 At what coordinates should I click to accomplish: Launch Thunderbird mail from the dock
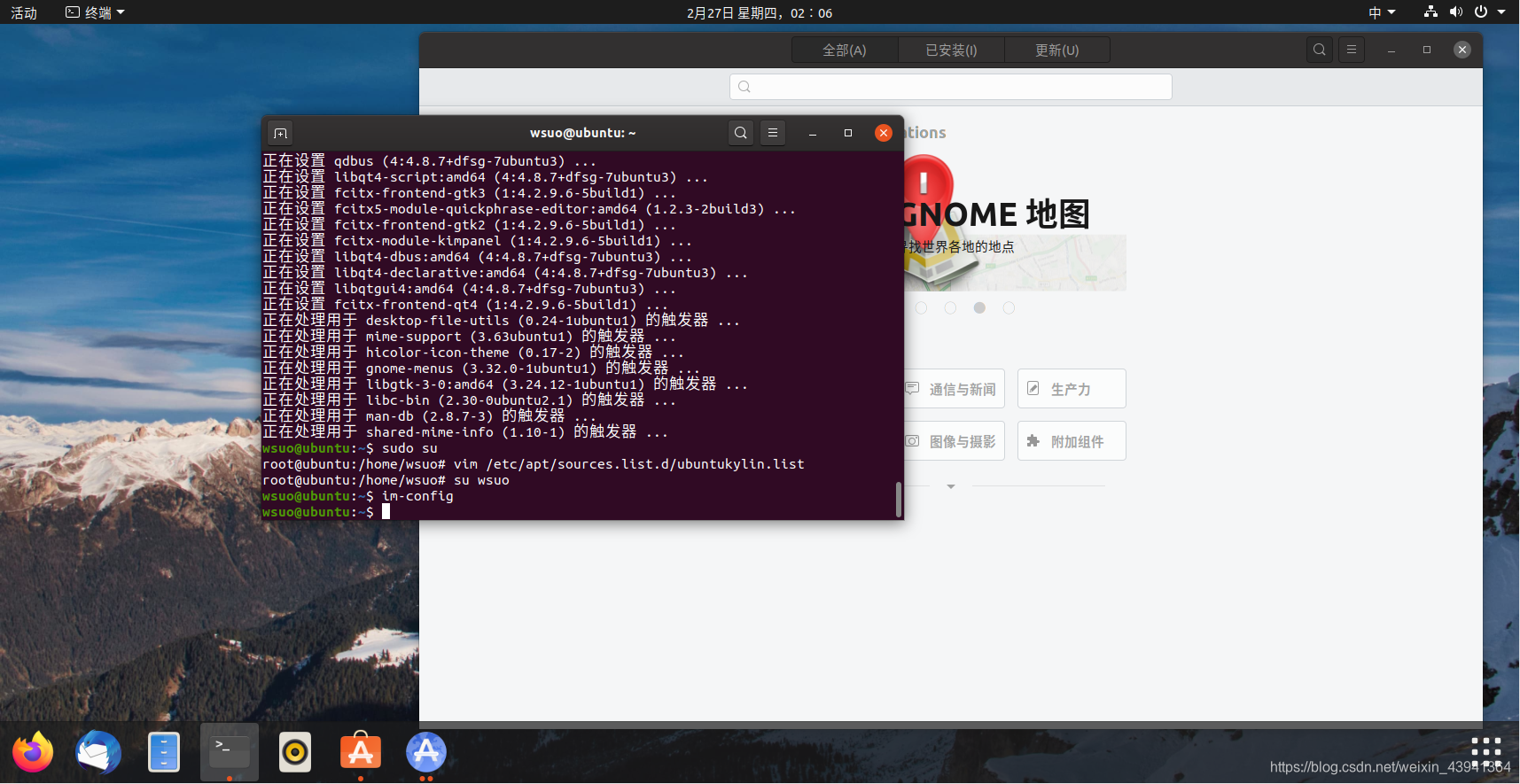click(98, 752)
